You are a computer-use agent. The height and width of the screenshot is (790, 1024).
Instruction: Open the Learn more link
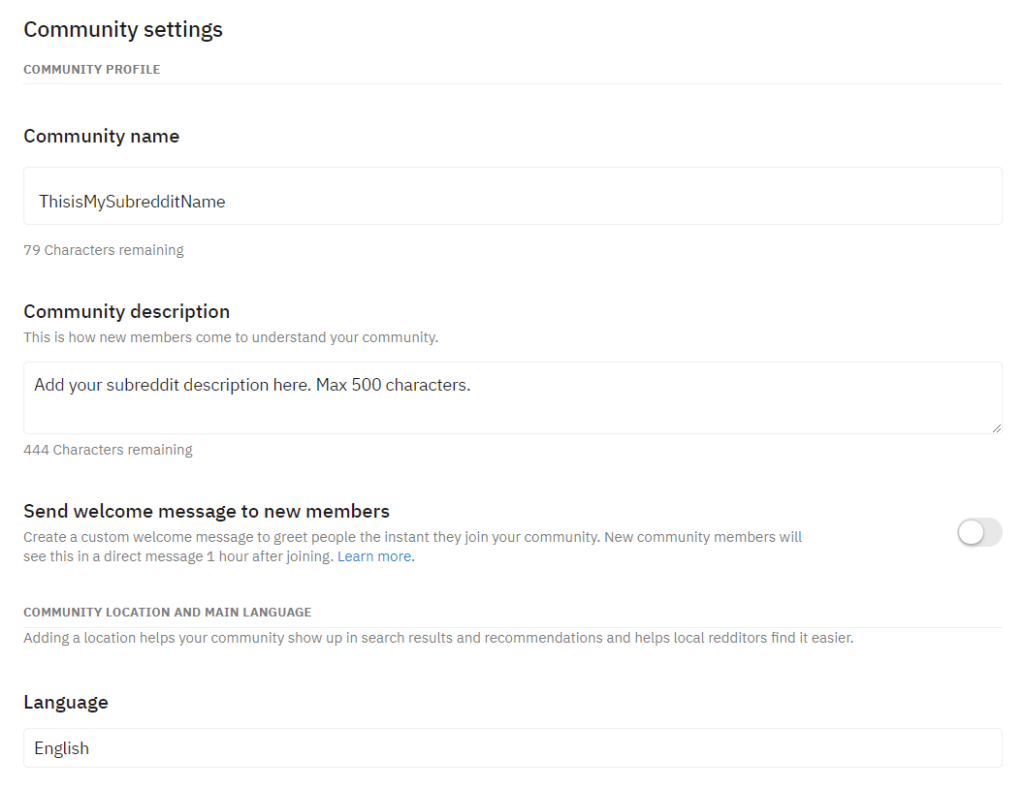[x=375, y=556]
